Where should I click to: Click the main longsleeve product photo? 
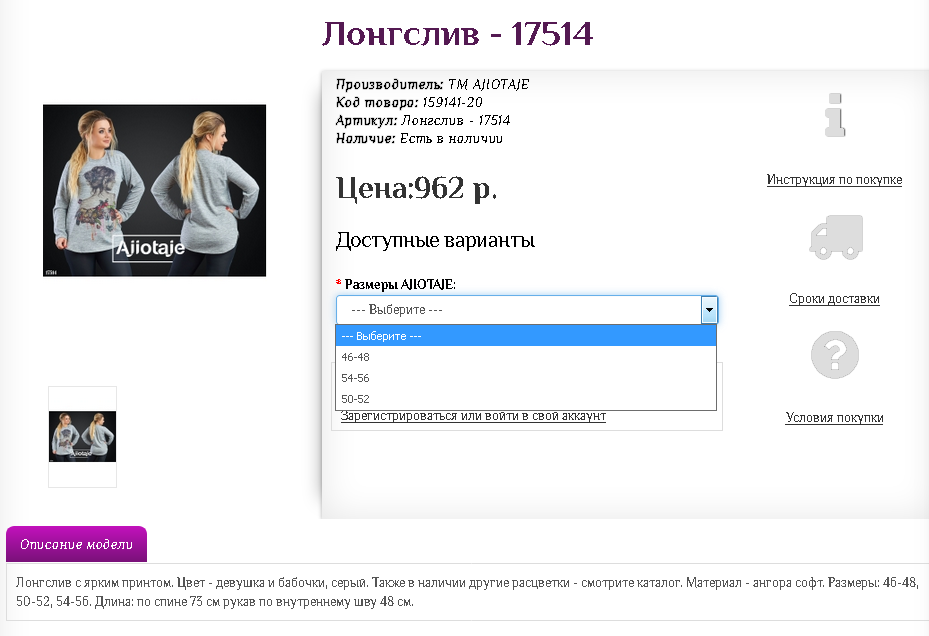click(154, 190)
